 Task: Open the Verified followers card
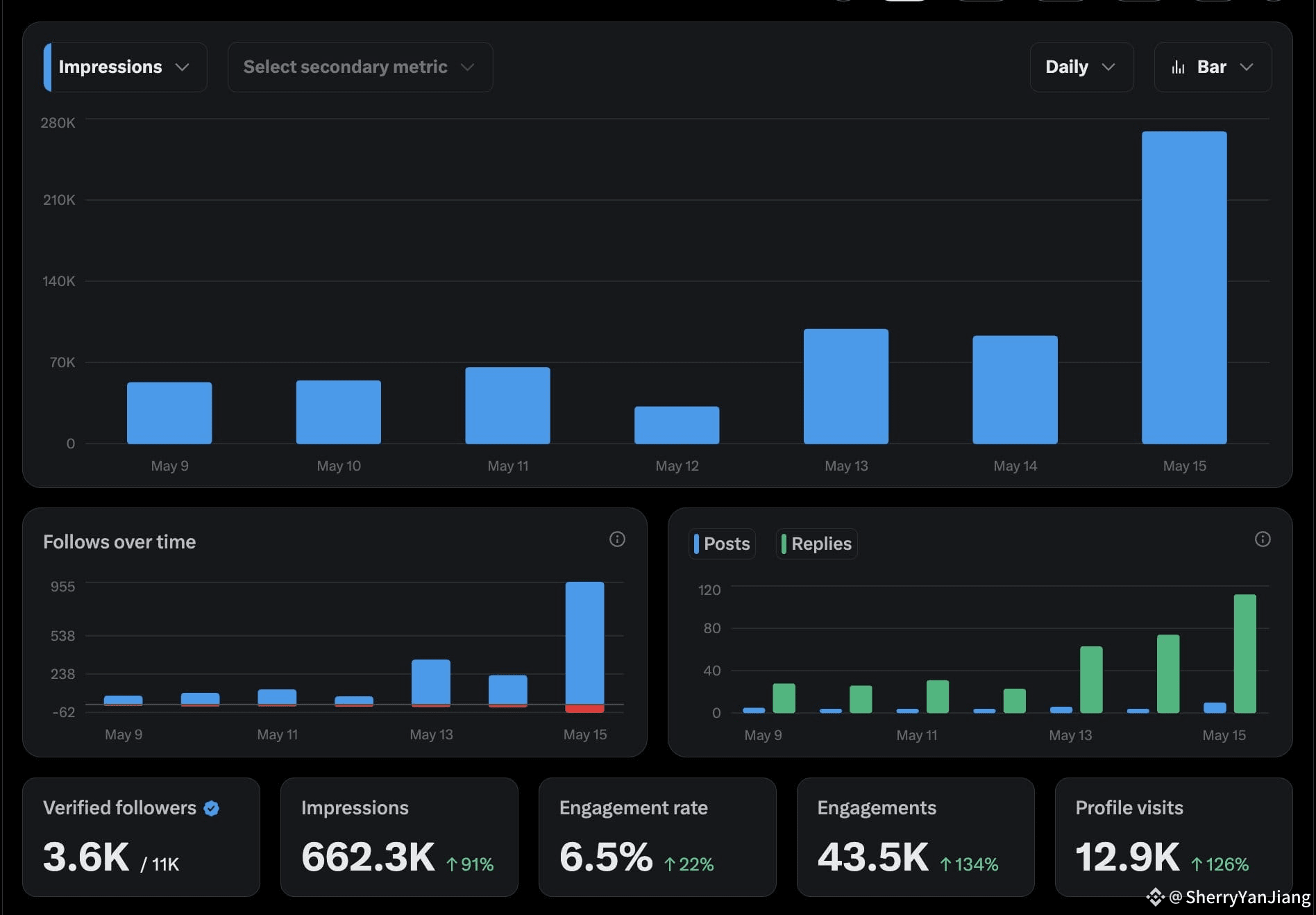tap(141, 837)
